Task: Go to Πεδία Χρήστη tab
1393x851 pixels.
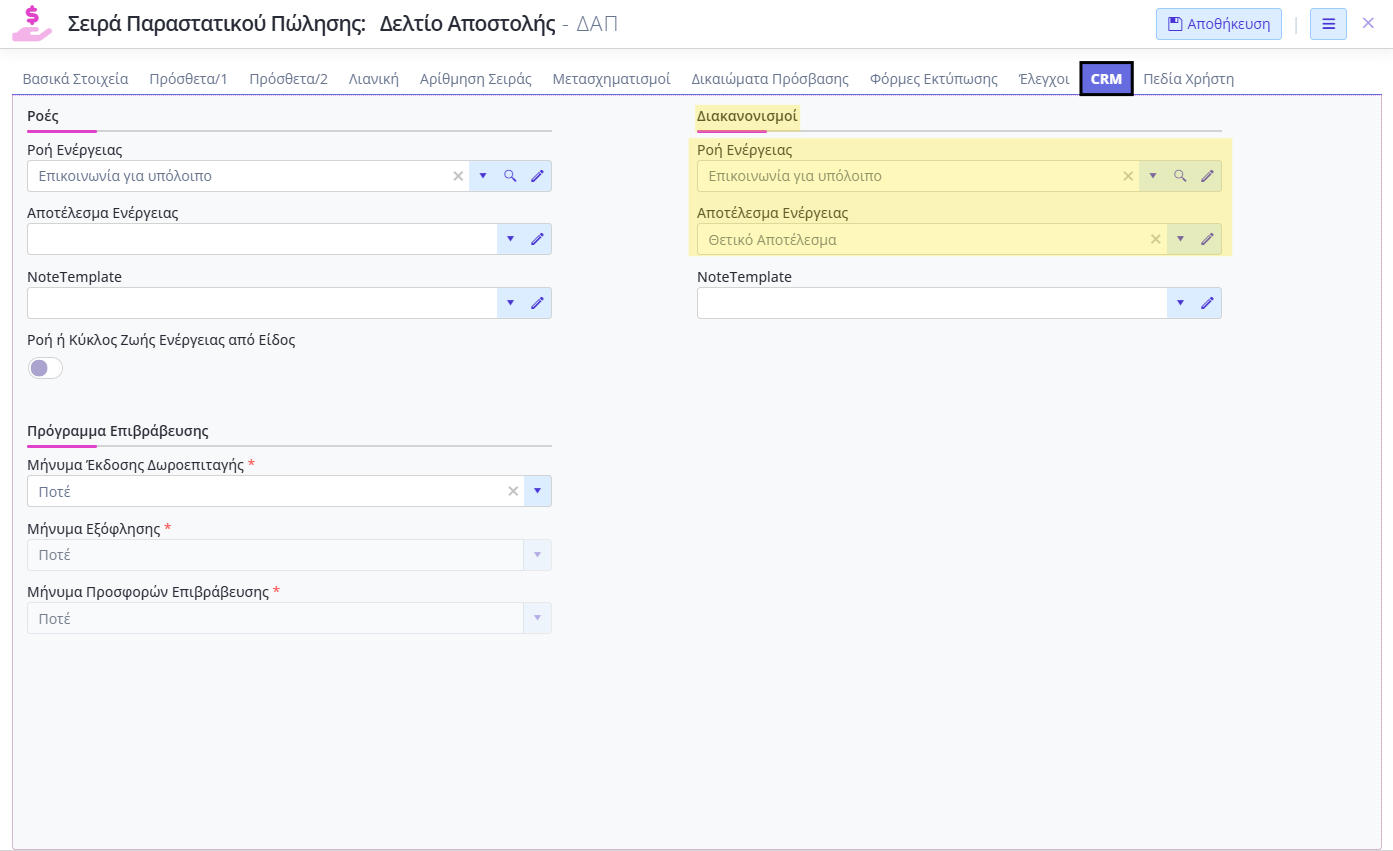Action: [x=1188, y=79]
